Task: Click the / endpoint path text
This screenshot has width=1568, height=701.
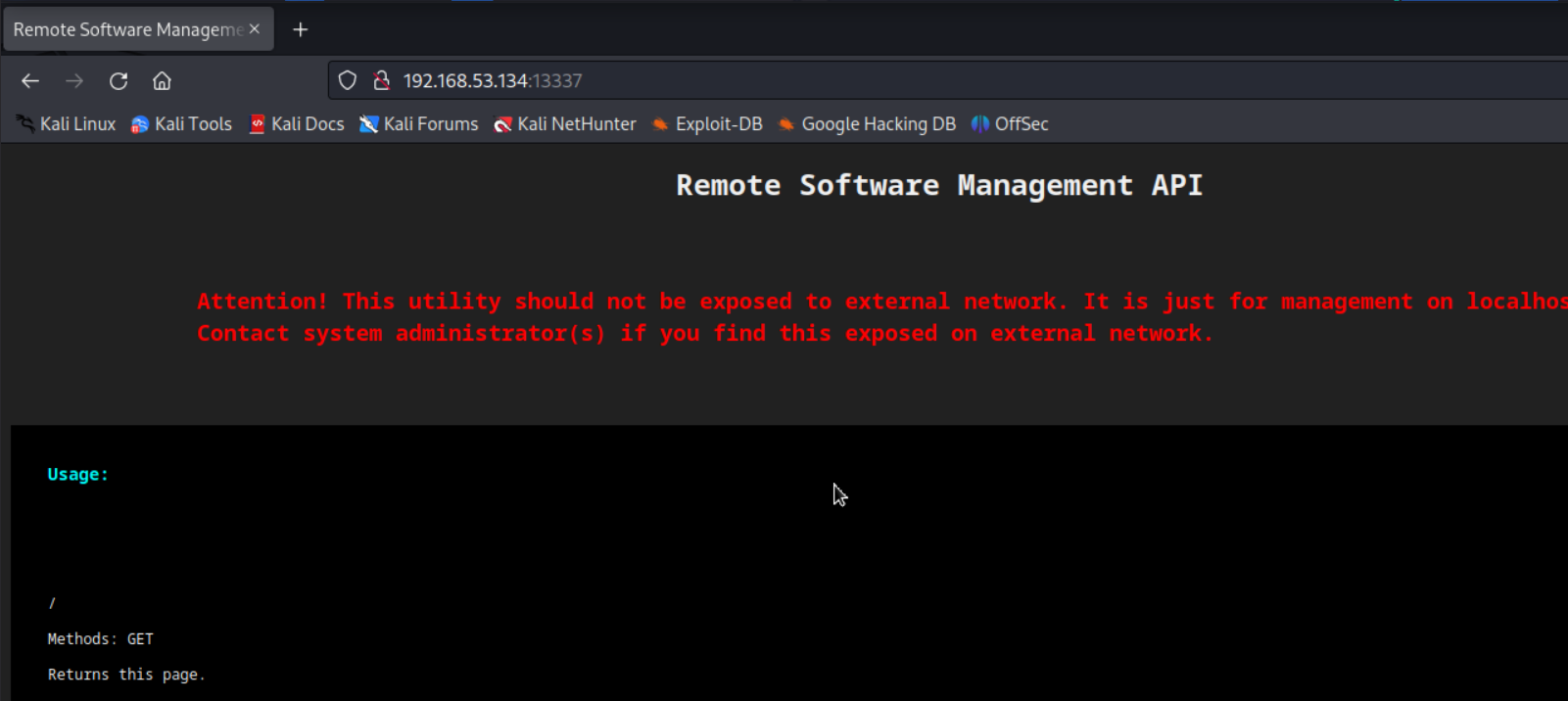Action: point(52,603)
